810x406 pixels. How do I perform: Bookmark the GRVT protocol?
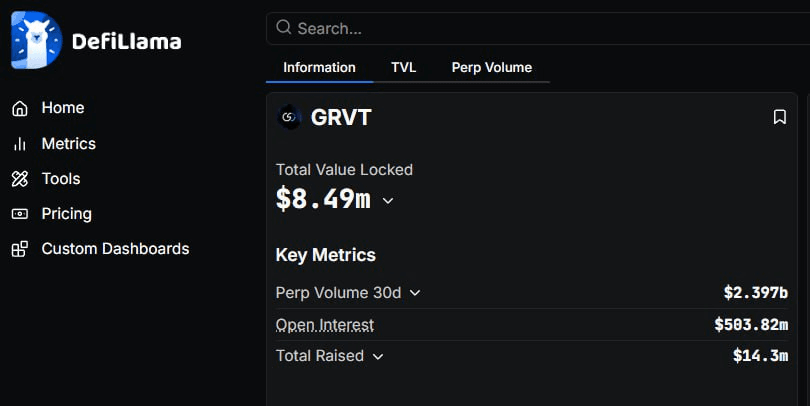point(780,117)
